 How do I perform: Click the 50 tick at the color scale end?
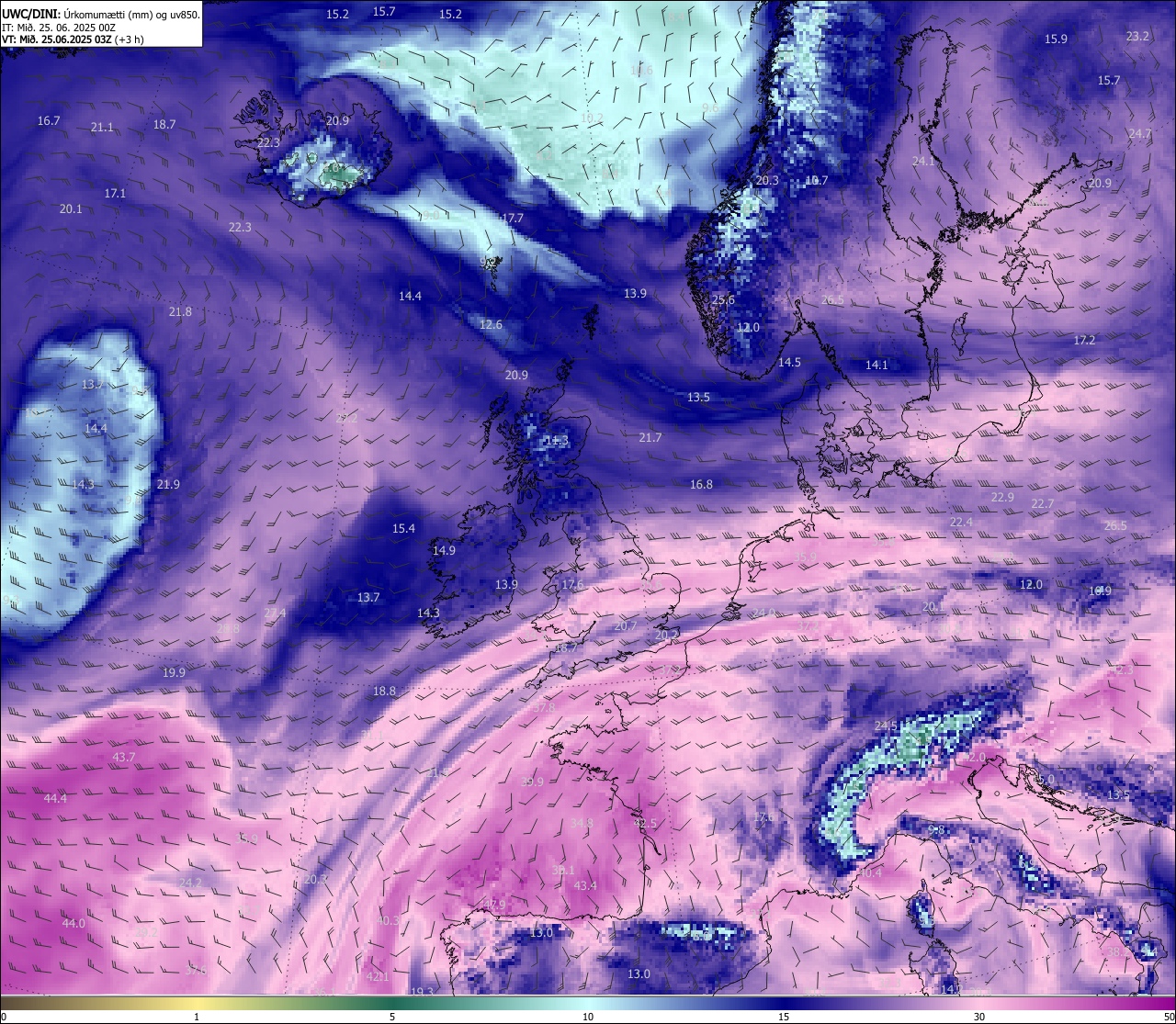1169,1017
